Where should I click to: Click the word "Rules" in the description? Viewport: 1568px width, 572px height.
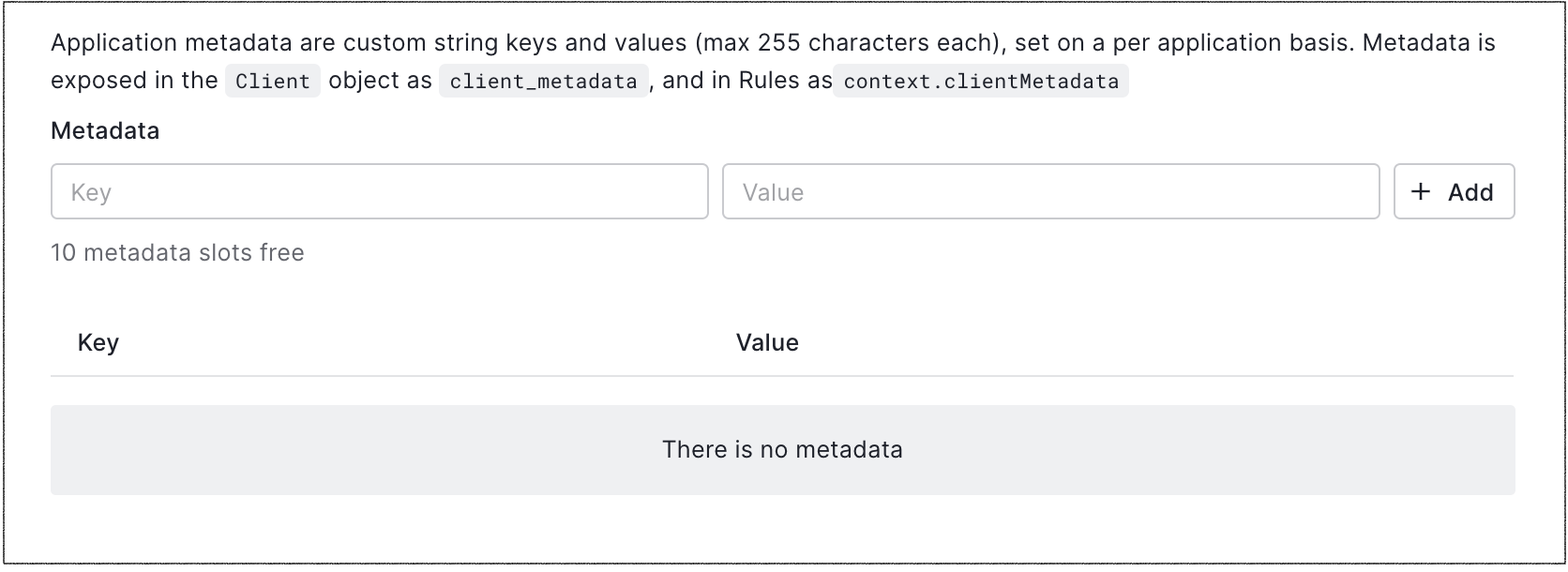point(769,81)
